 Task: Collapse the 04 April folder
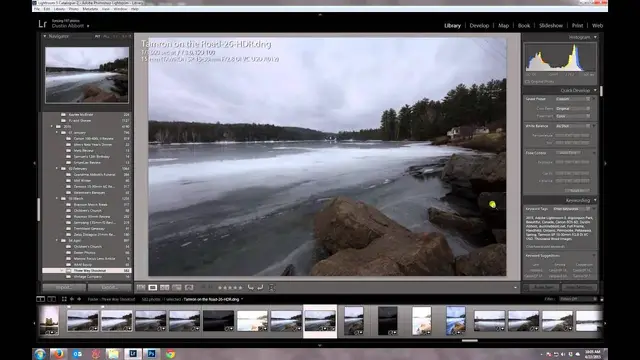57,240
